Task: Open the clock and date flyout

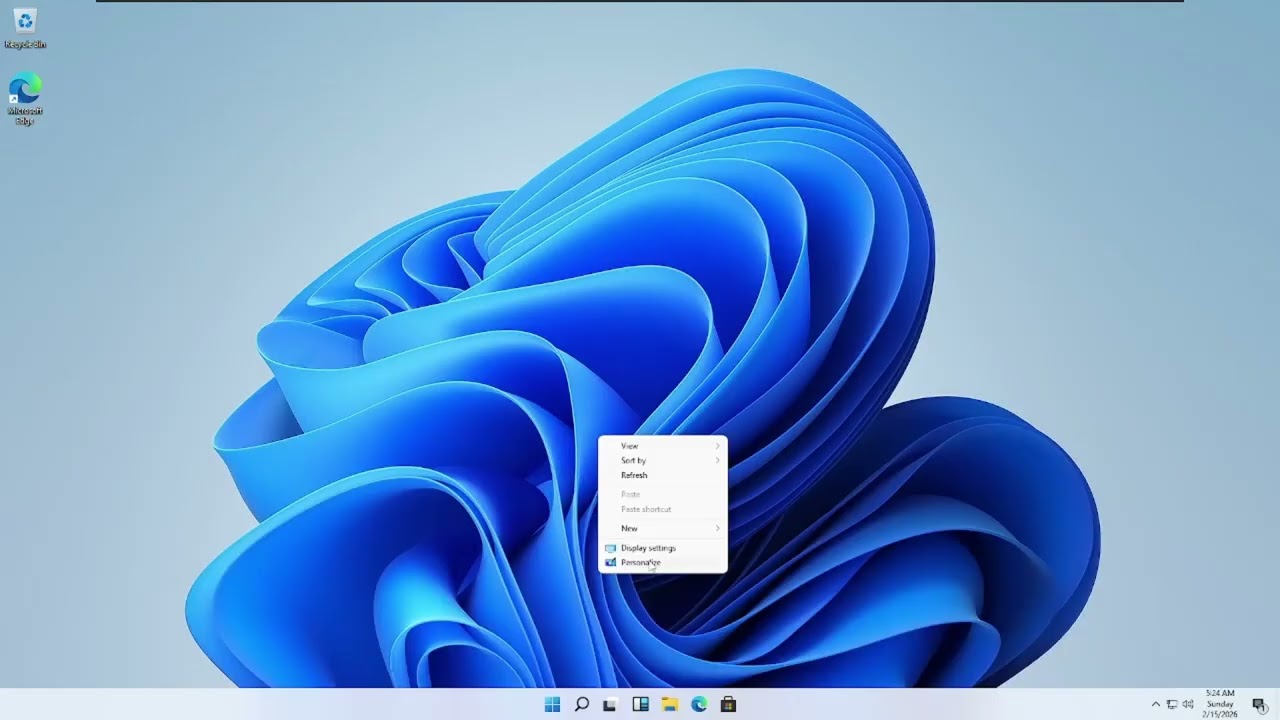Action: (x=1220, y=704)
